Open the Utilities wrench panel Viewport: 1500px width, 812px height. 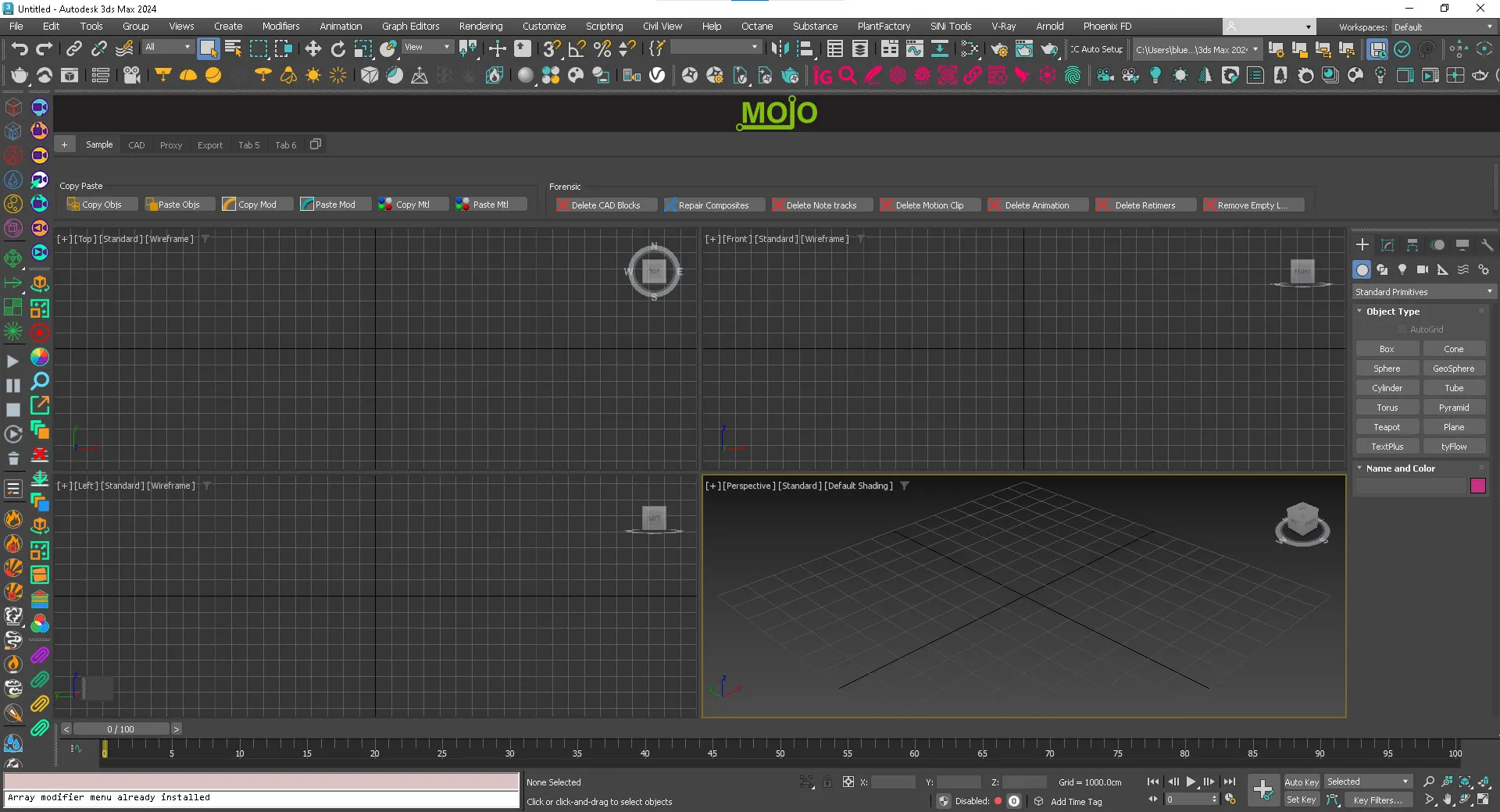pos(1487,245)
